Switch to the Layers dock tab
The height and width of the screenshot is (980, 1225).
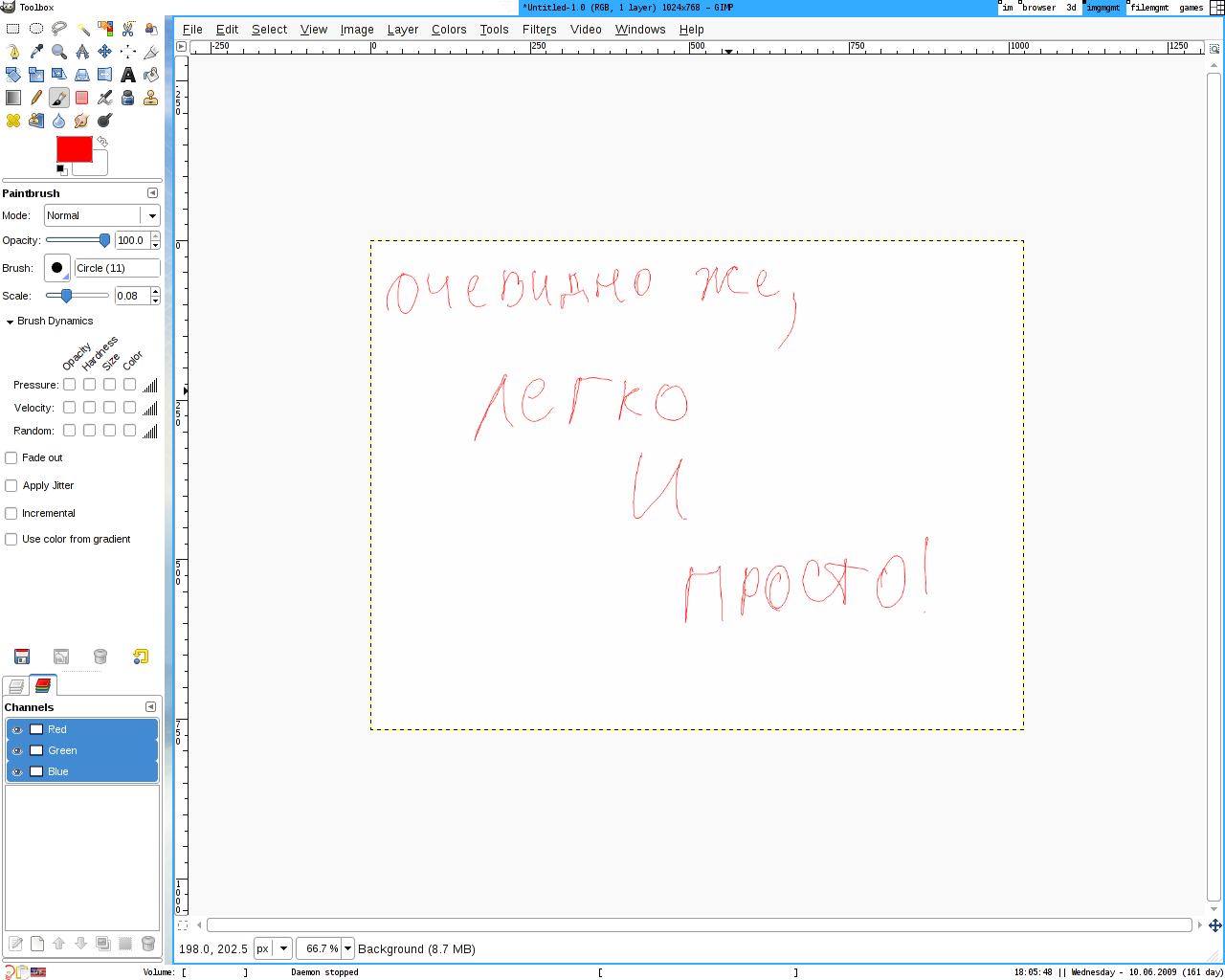(16, 685)
